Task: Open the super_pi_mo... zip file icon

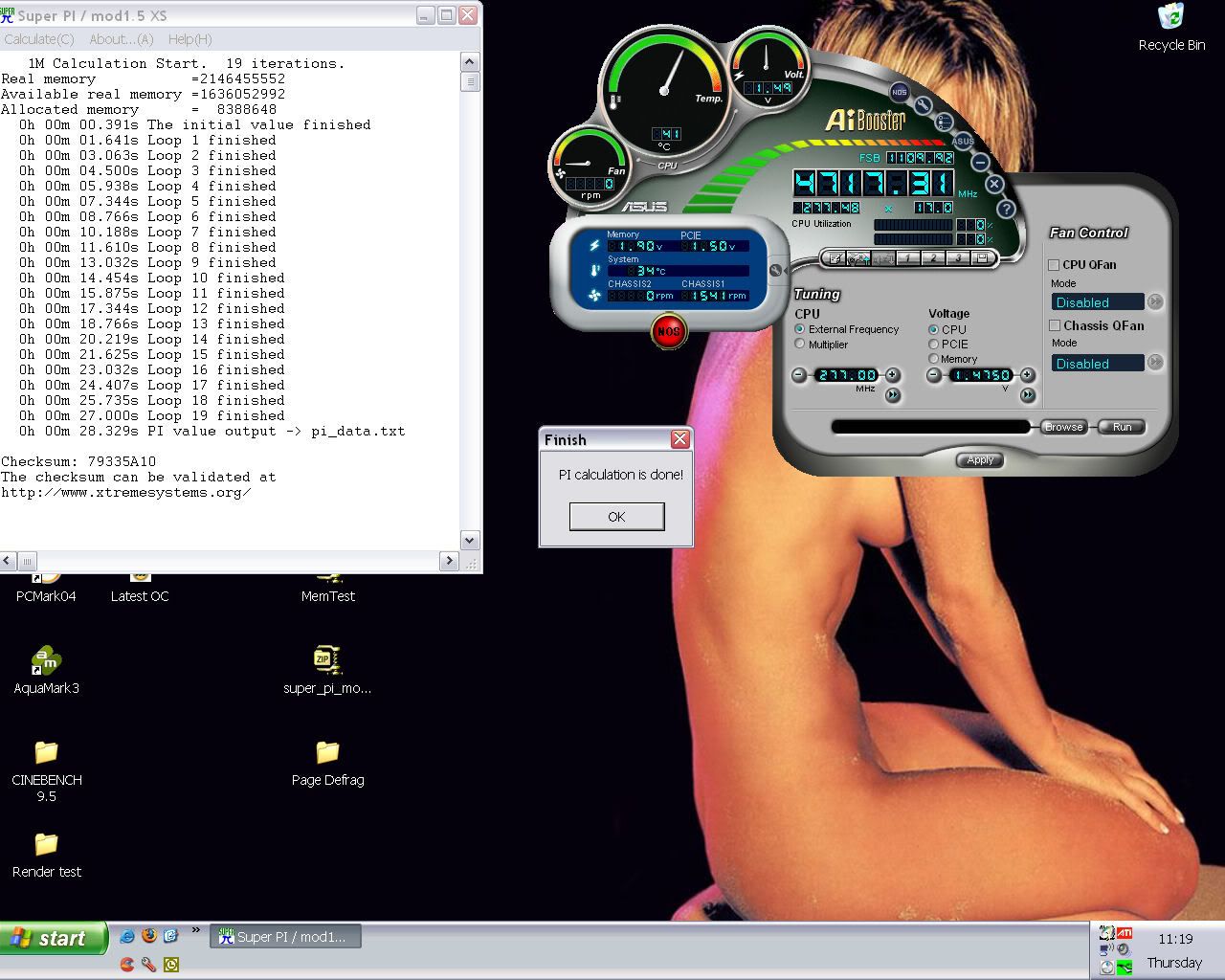Action: click(327, 670)
